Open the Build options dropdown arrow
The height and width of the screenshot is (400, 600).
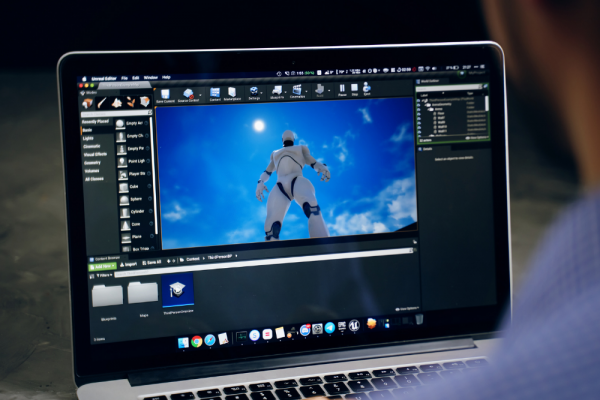(329, 90)
